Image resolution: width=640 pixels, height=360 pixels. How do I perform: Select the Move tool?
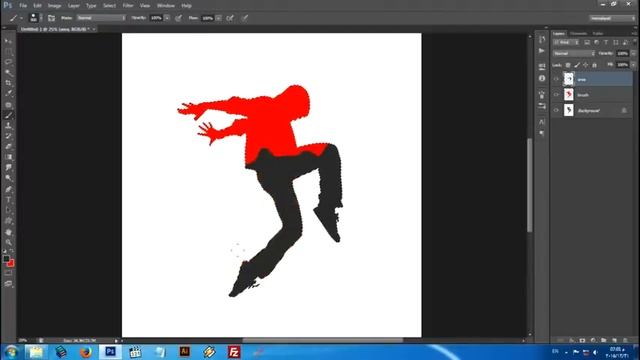[x=8, y=41]
